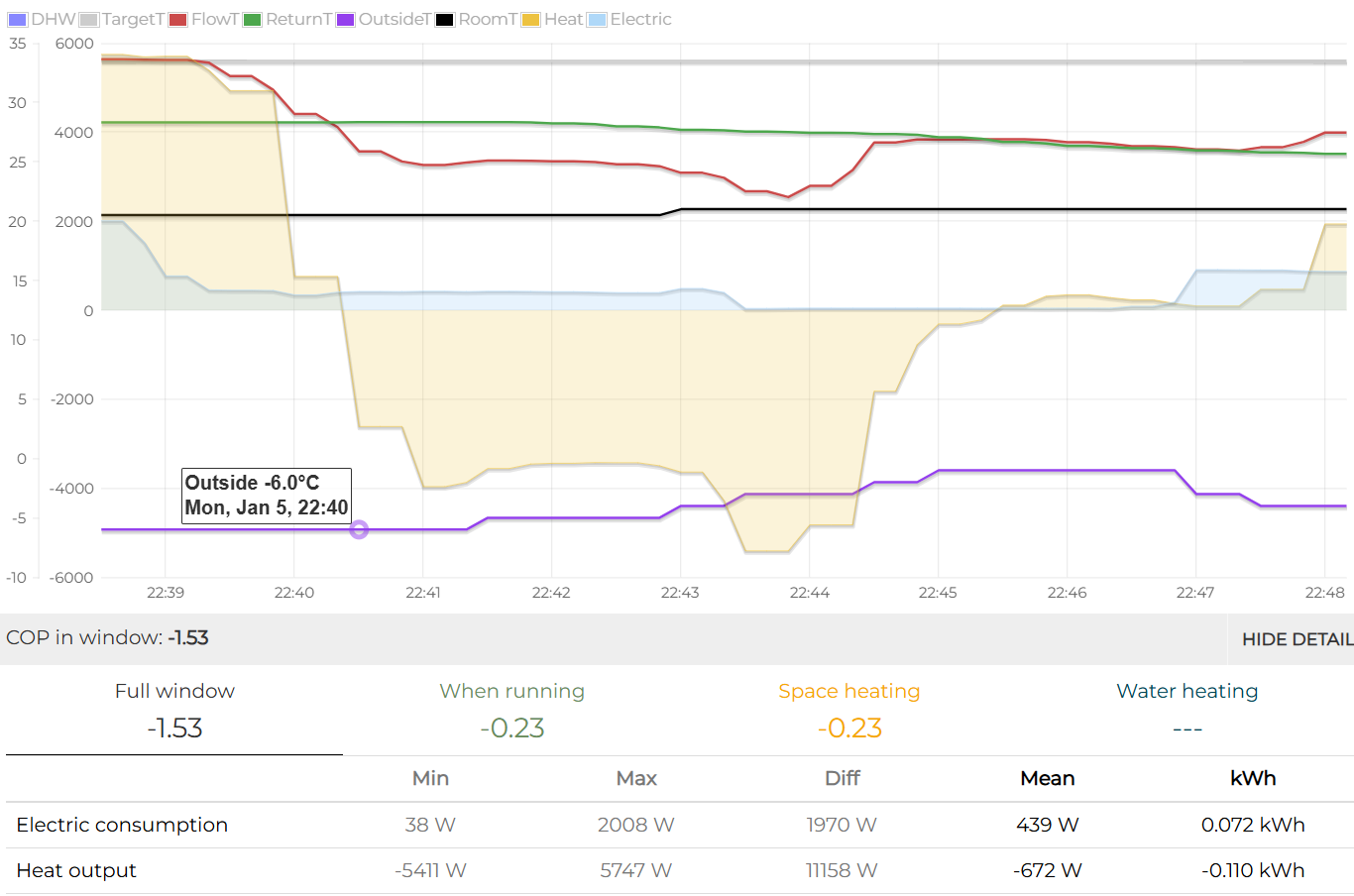Toggle the ReturnT series label
Viewport: 1354px width, 896px height.
(x=298, y=19)
